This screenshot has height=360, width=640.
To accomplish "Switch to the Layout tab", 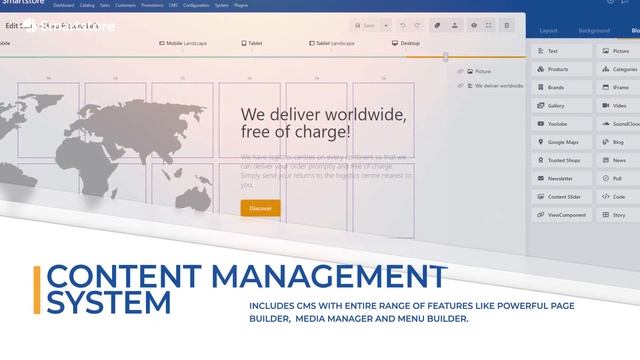I will tap(548, 31).
